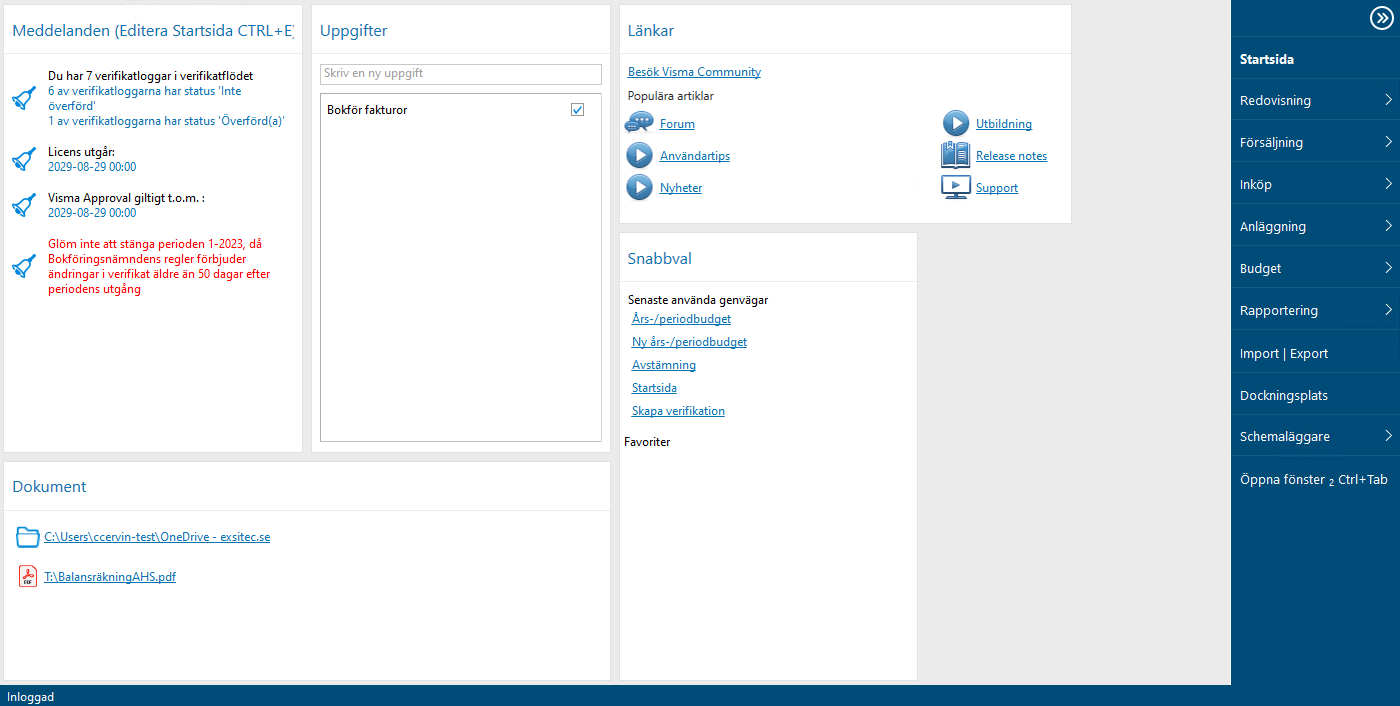Image resolution: width=1400 pixels, height=706 pixels.
Task: Click the Nyheter play icon
Action: [639, 187]
